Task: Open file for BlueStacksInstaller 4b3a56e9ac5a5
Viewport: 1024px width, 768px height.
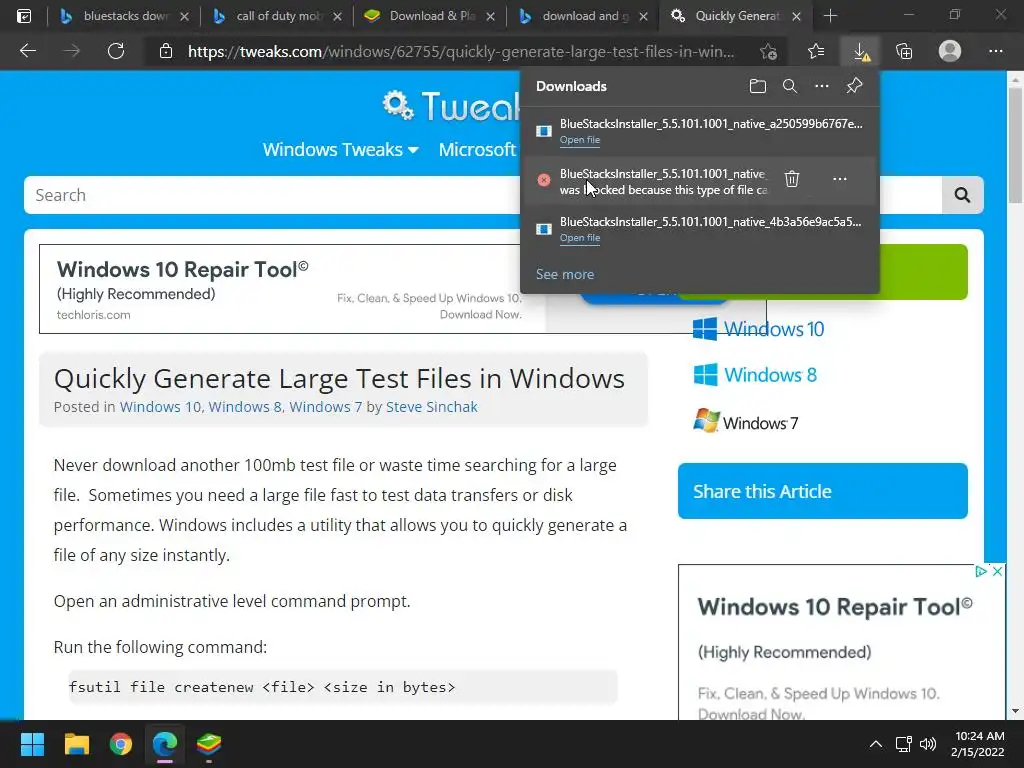Action: (580, 238)
